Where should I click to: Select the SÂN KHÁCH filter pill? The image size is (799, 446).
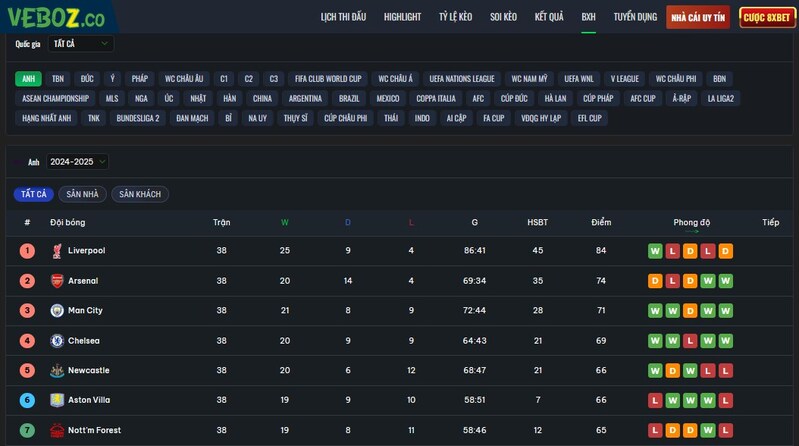pos(140,194)
